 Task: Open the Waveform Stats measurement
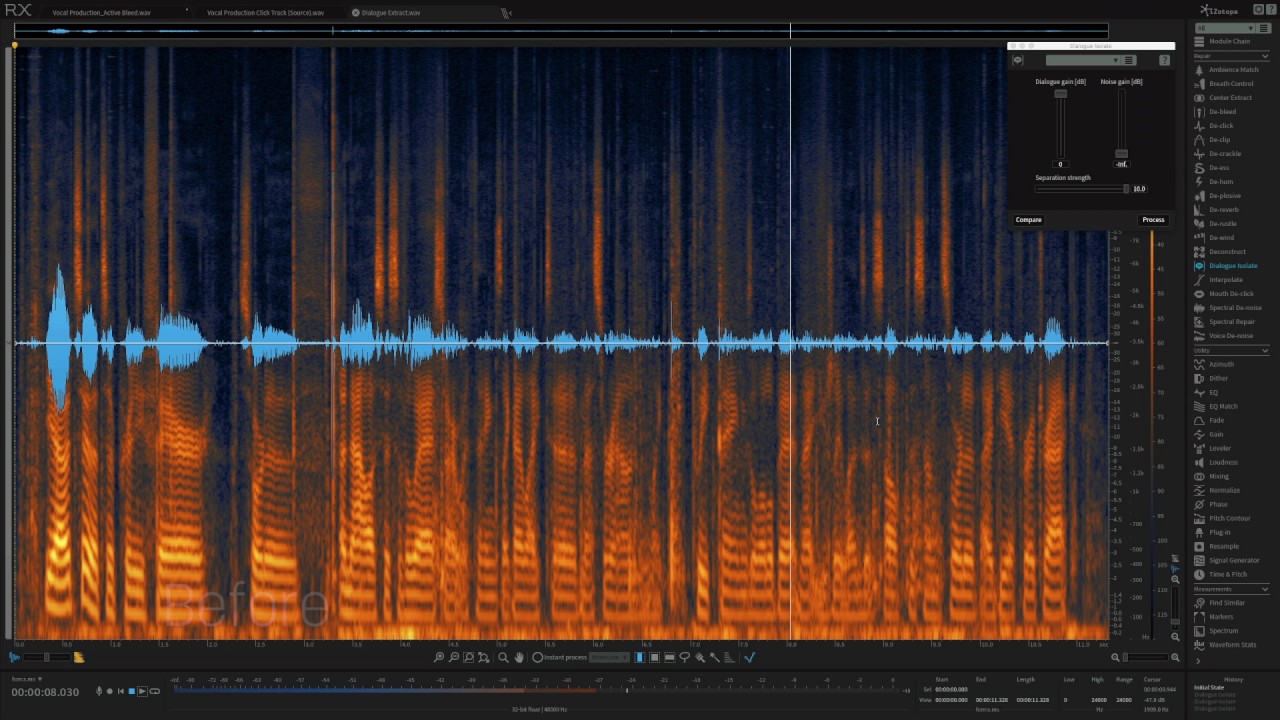pos(1227,645)
